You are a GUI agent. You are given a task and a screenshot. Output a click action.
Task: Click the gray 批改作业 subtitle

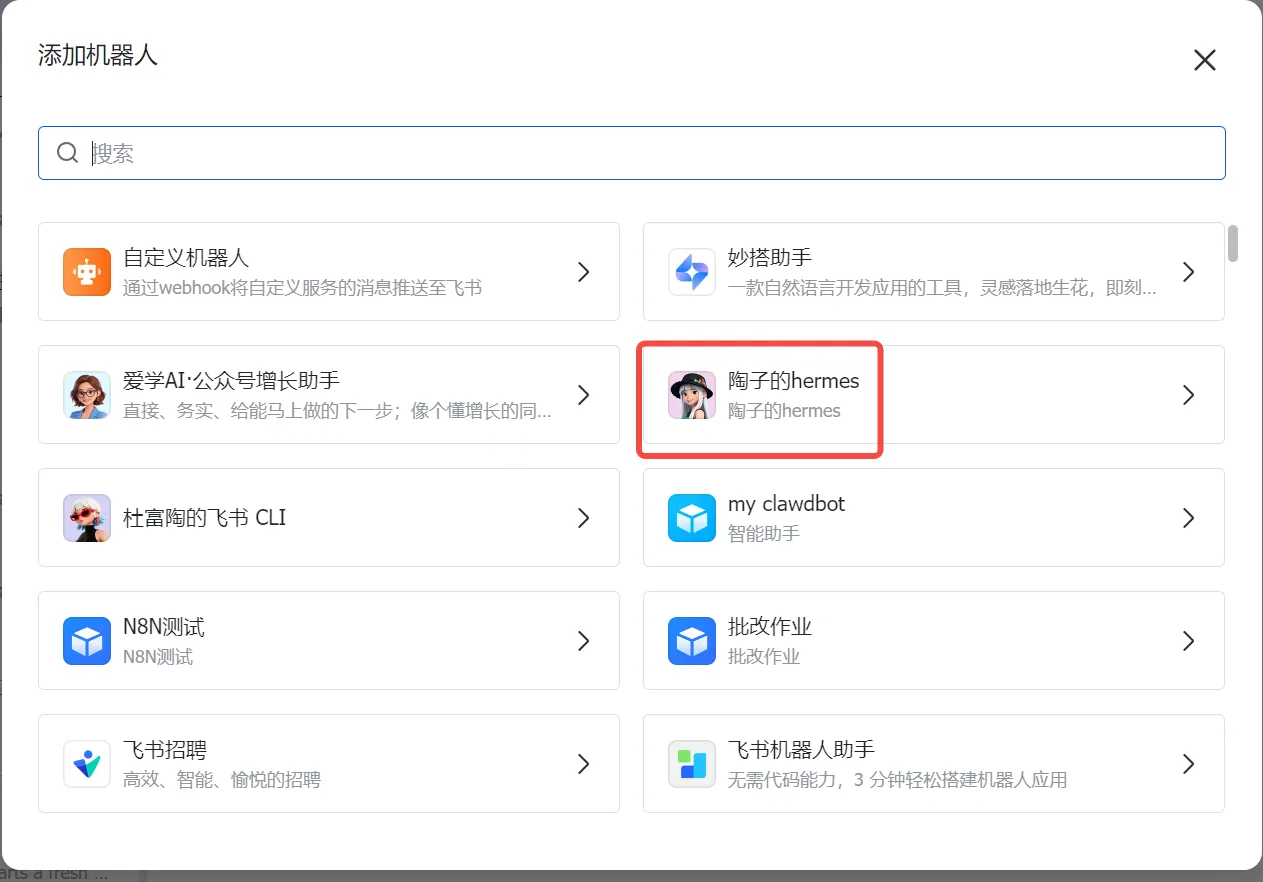(x=764, y=657)
